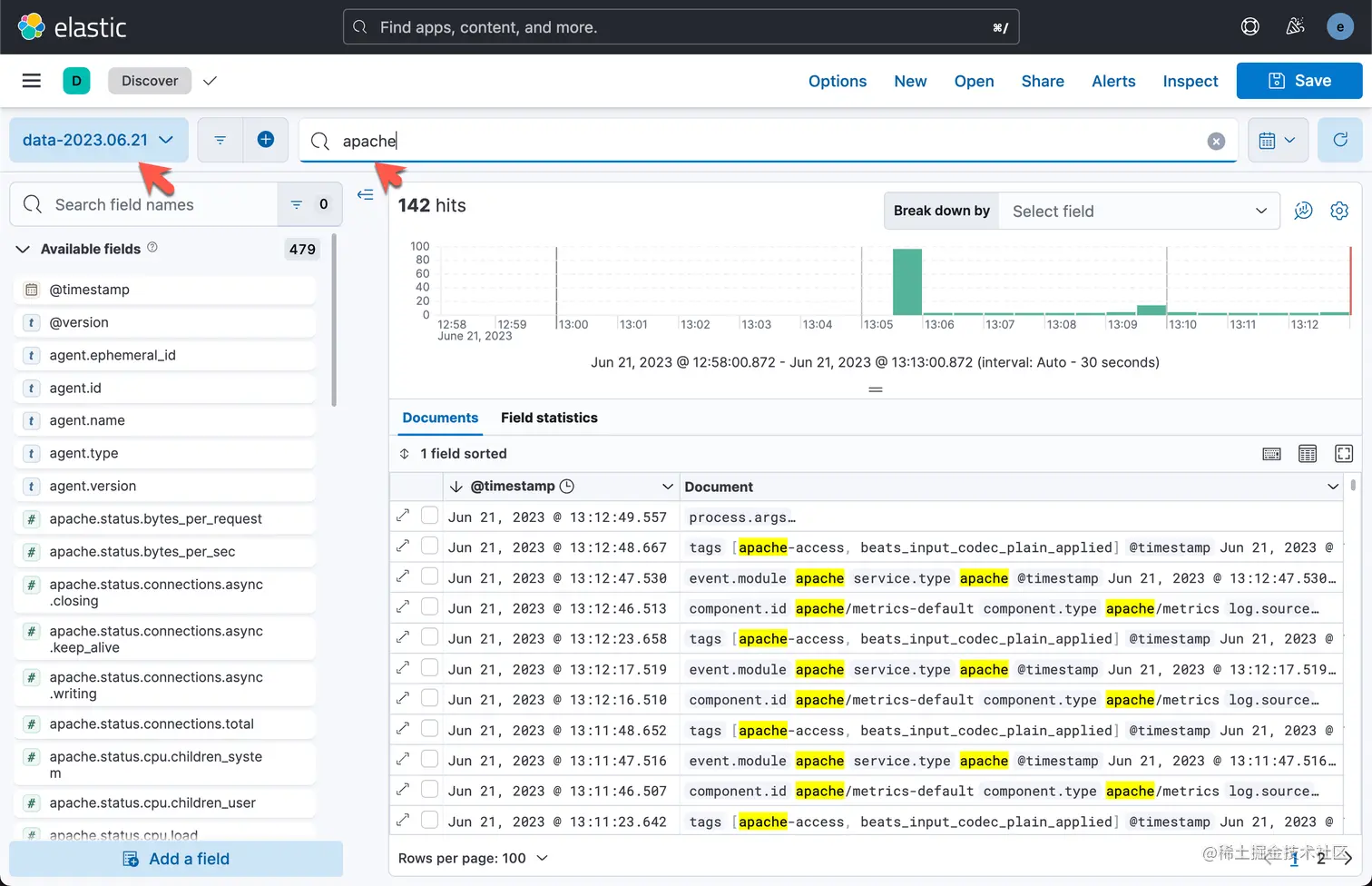Screen dimensions: 1372x886
Task: Open the @timestamp column menu chevron
Action: pyautogui.click(x=668, y=487)
